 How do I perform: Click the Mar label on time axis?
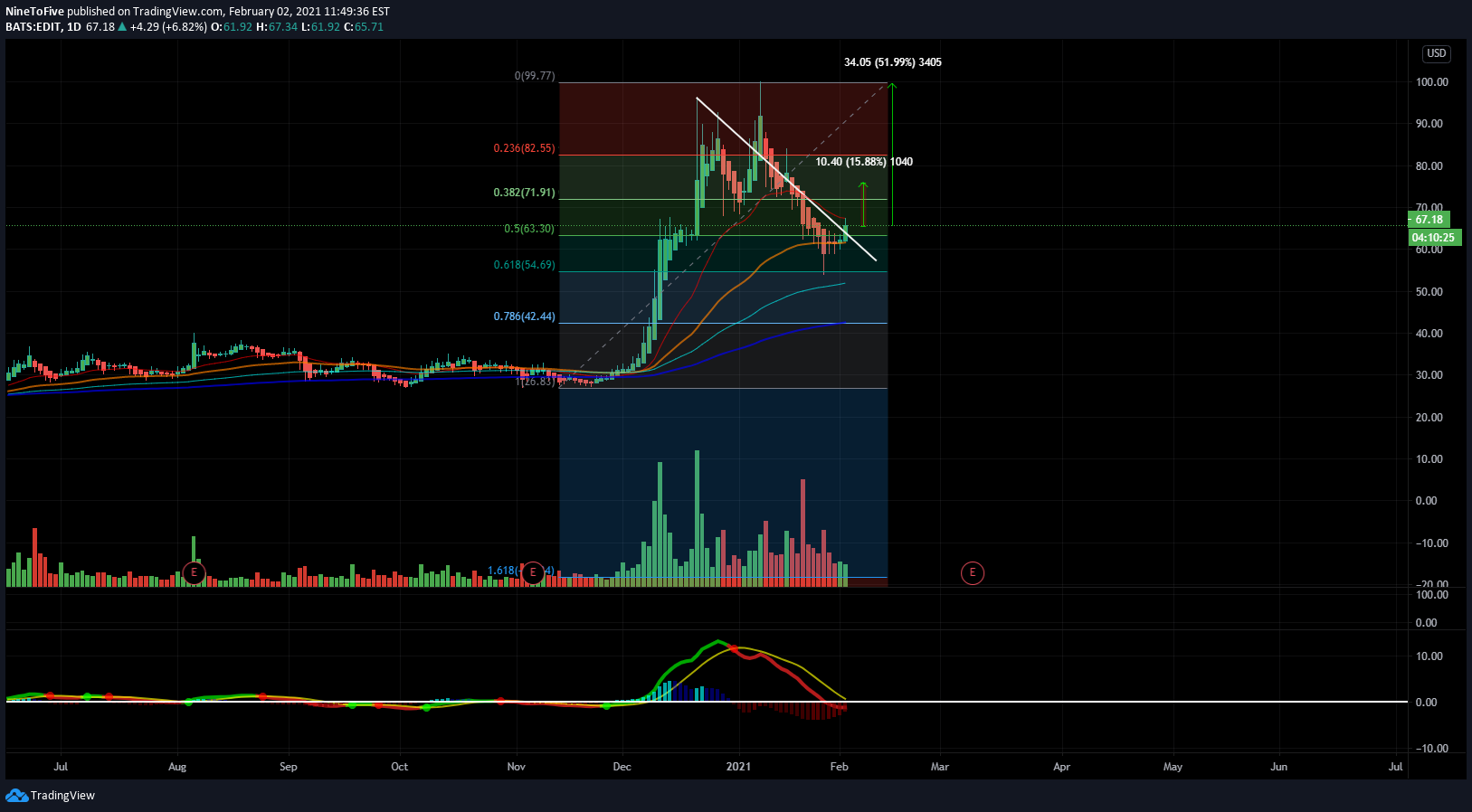coord(940,767)
